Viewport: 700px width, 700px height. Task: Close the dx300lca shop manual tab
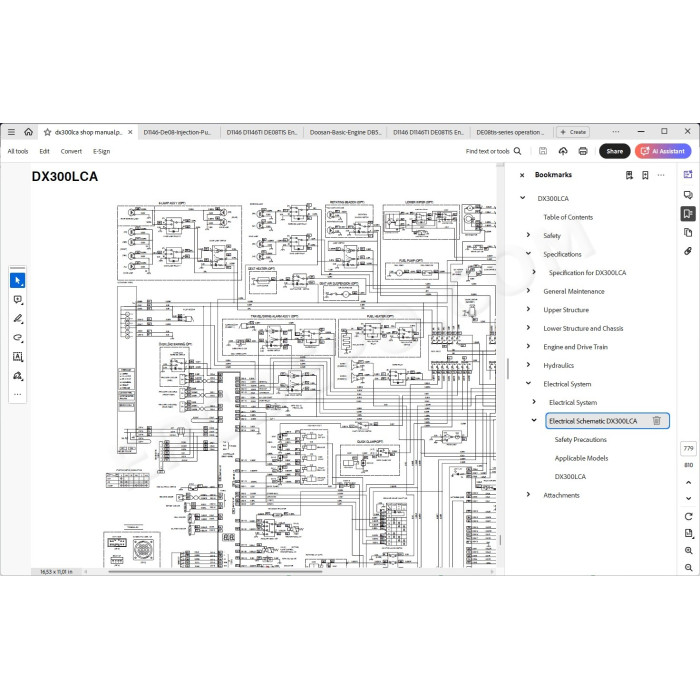click(x=130, y=132)
